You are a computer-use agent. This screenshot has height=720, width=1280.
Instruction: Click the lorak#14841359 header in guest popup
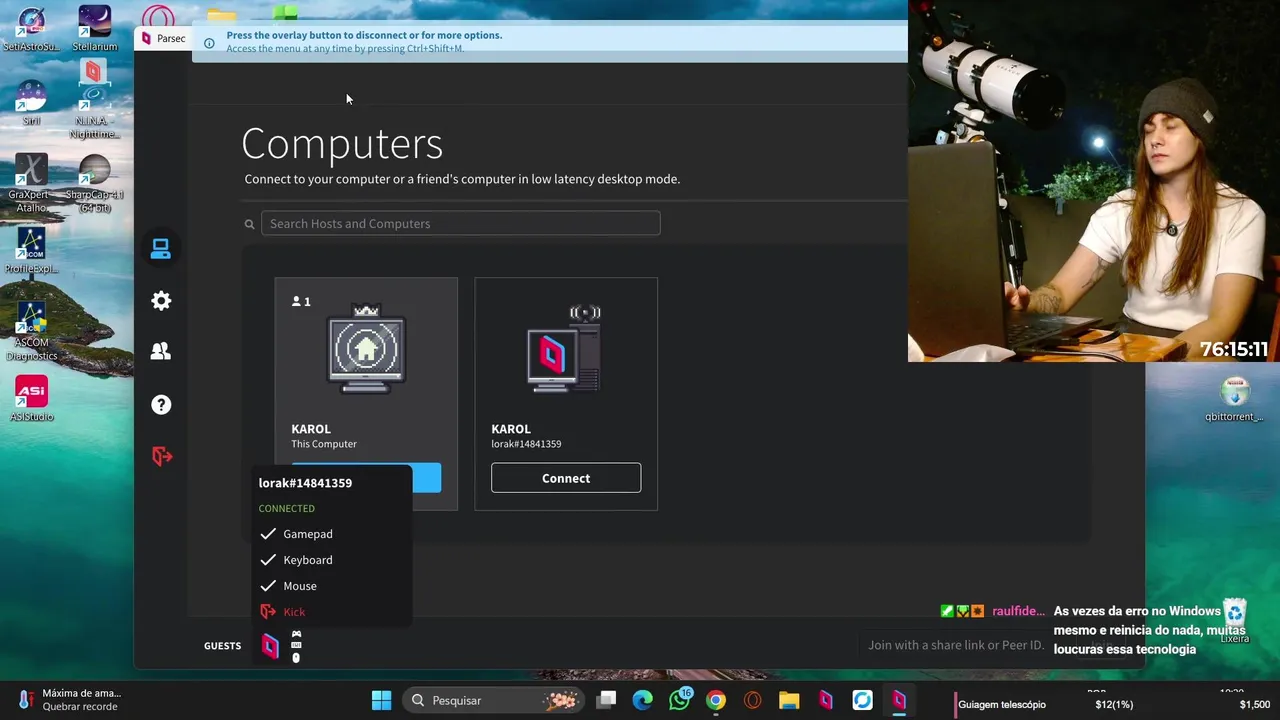(x=305, y=483)
